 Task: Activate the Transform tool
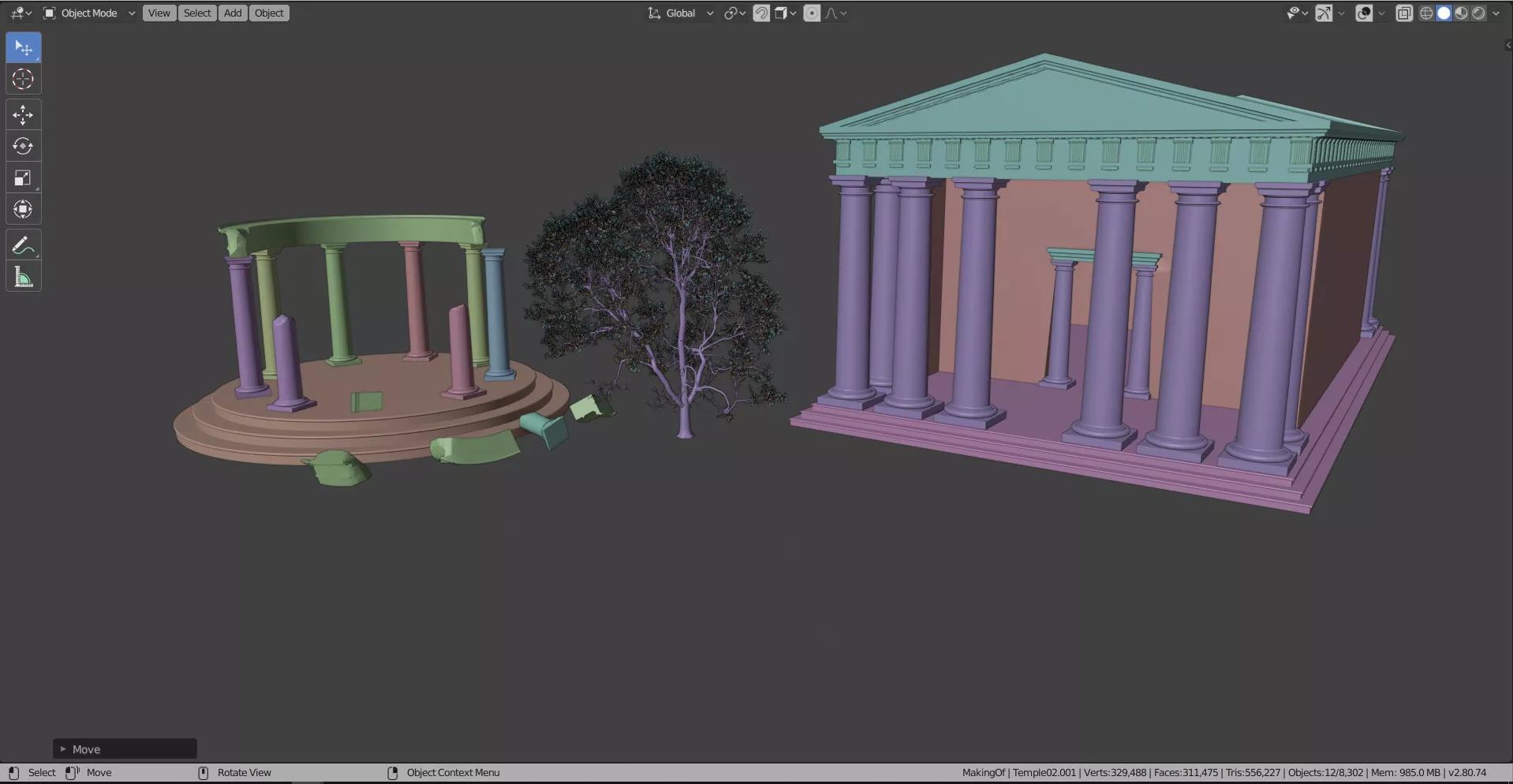click(23, 210)
